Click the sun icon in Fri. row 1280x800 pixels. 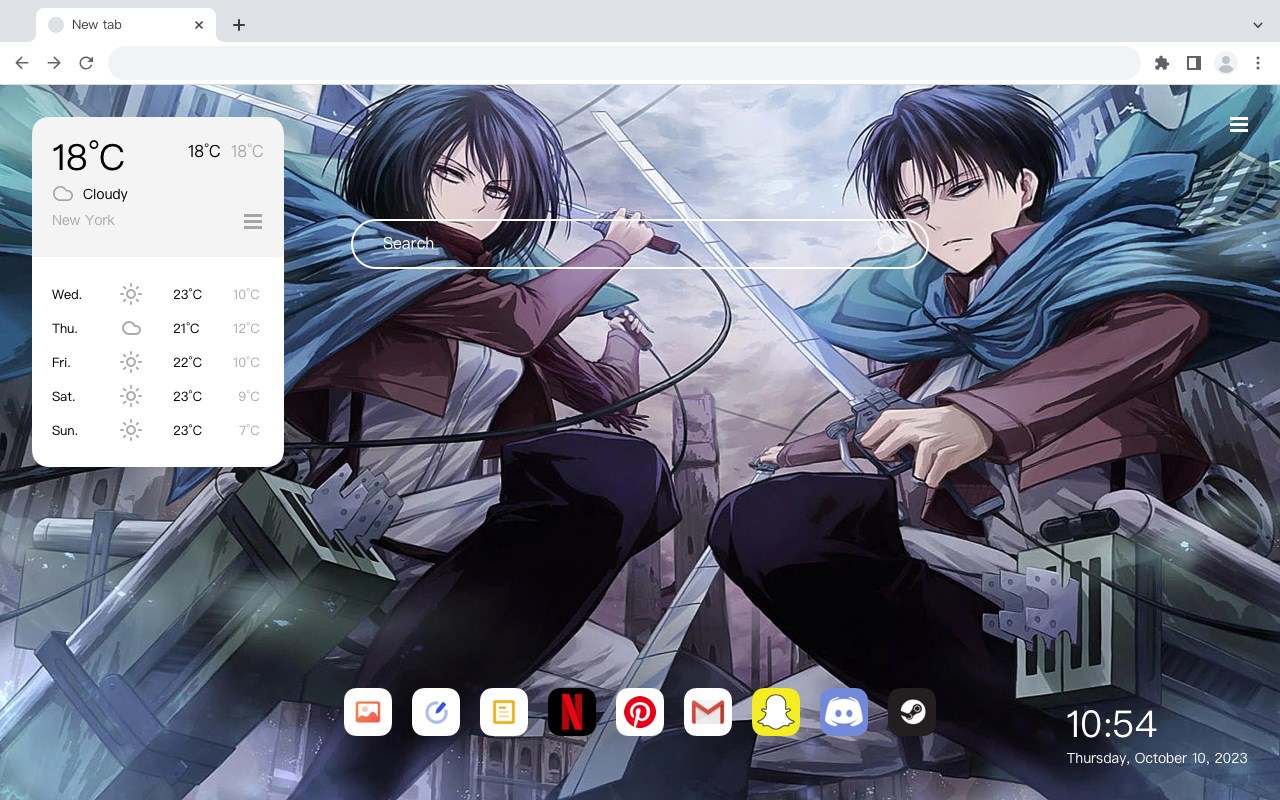point(131,362)
